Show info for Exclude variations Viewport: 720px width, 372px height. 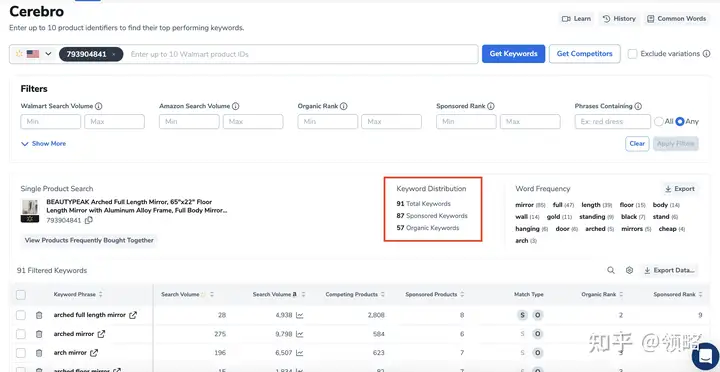[x=705, y=54]
